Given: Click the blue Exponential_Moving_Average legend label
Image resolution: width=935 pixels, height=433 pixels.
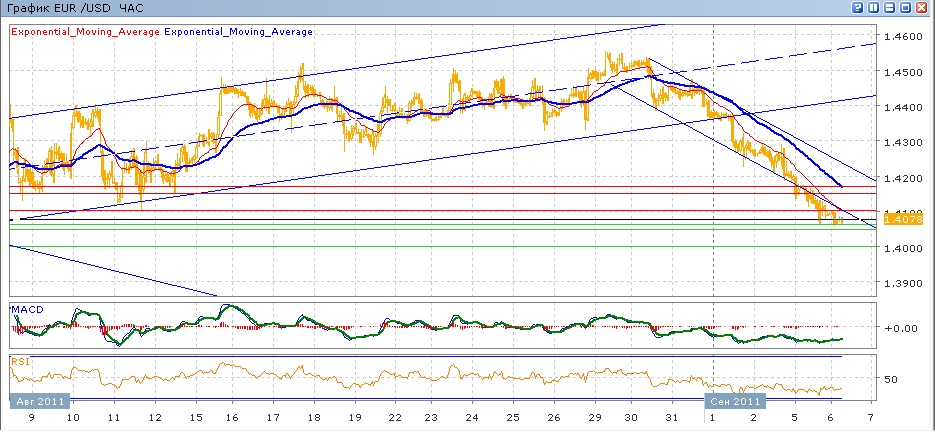Looking at the screenshot, I should click(239, 32).
